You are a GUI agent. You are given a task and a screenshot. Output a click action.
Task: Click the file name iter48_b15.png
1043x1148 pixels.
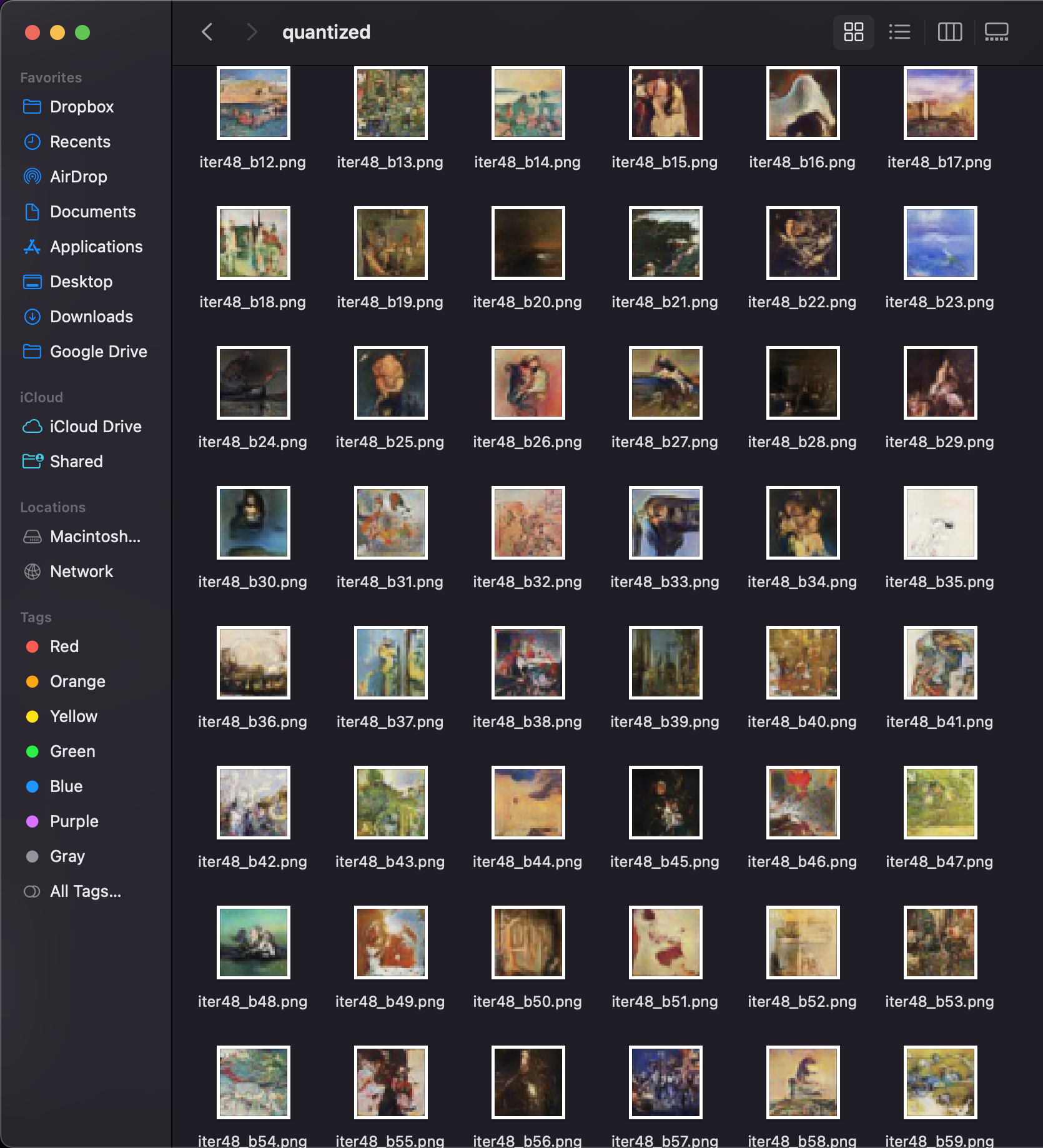[x=665, y=162]
